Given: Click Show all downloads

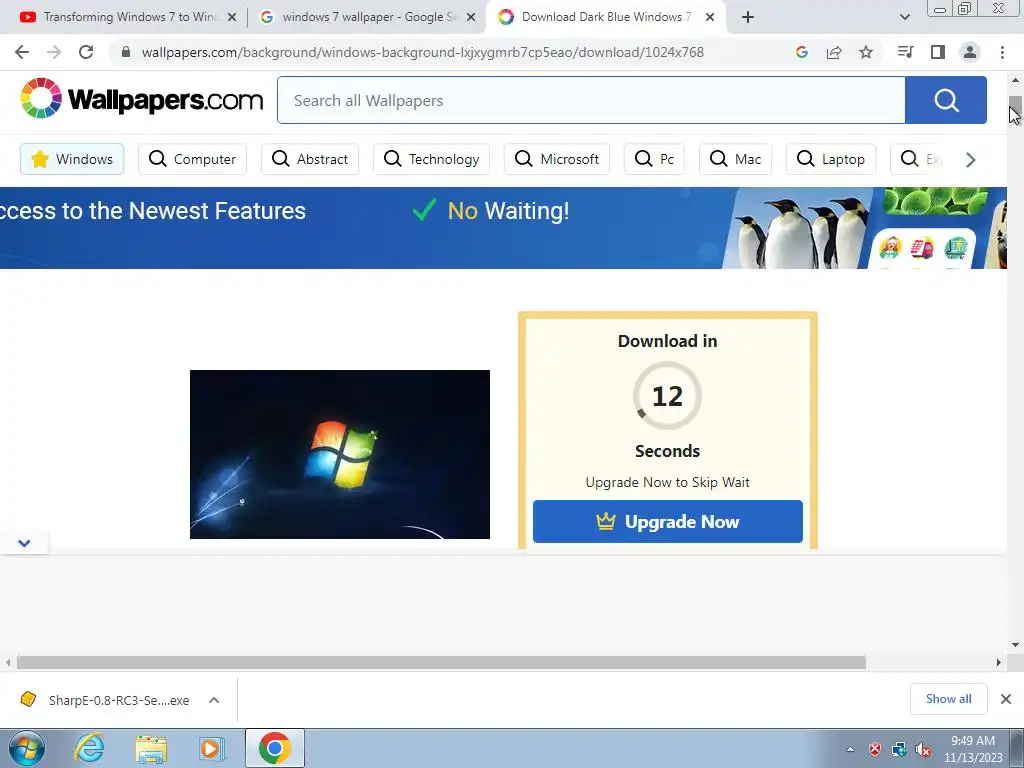Looking at the screenshot, I should tap(948, 699).
